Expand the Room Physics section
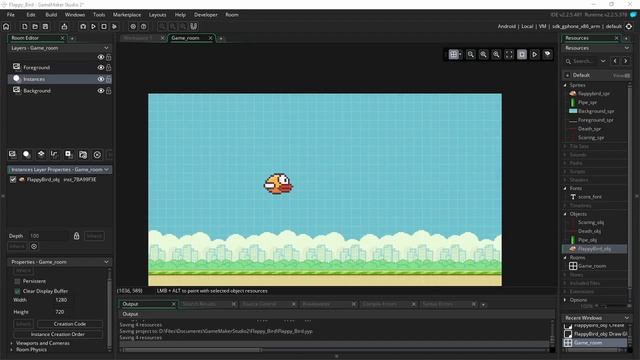 click(x=11, y=350)
